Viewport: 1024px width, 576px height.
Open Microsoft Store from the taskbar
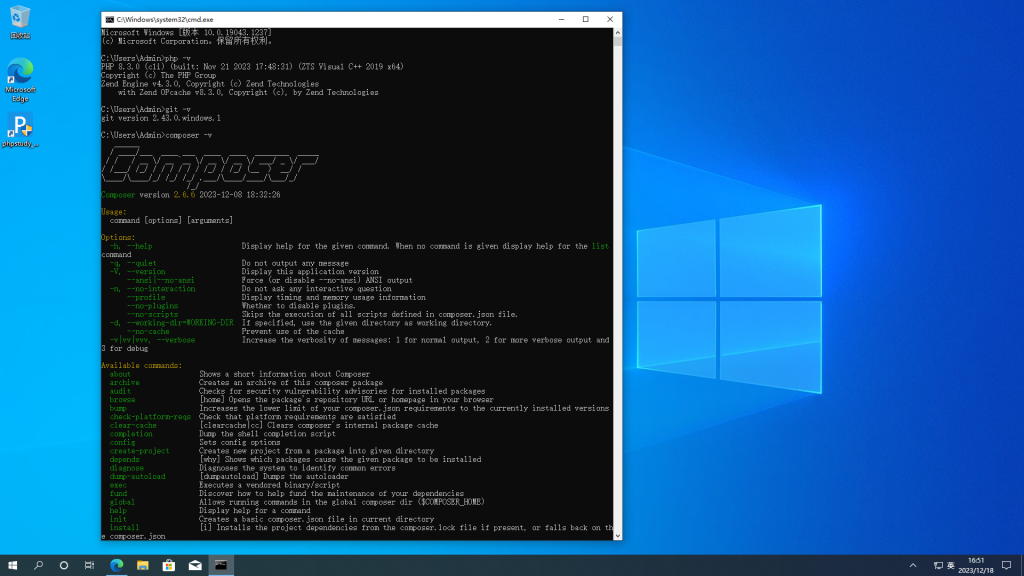[168, 566]
